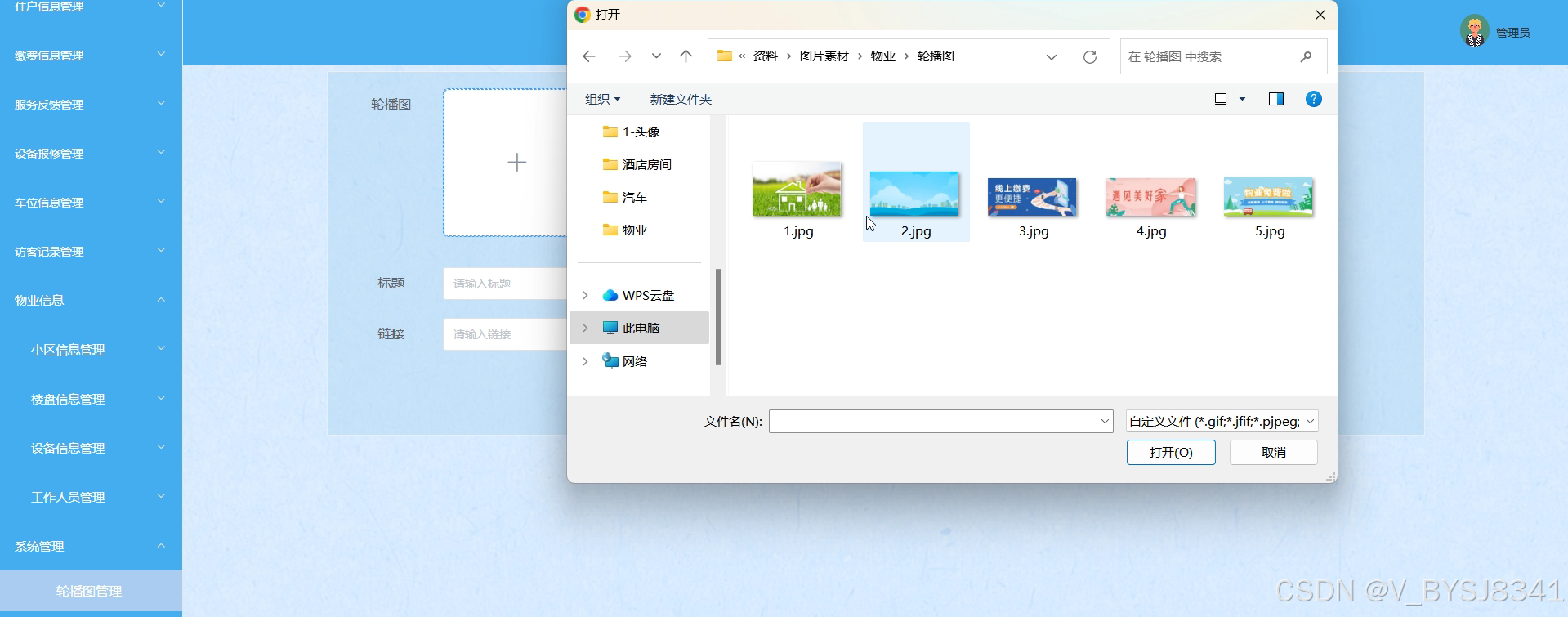Close the 打开 dialog
Viewport: 1568px width, 617px height.
tap(1320, 15)
